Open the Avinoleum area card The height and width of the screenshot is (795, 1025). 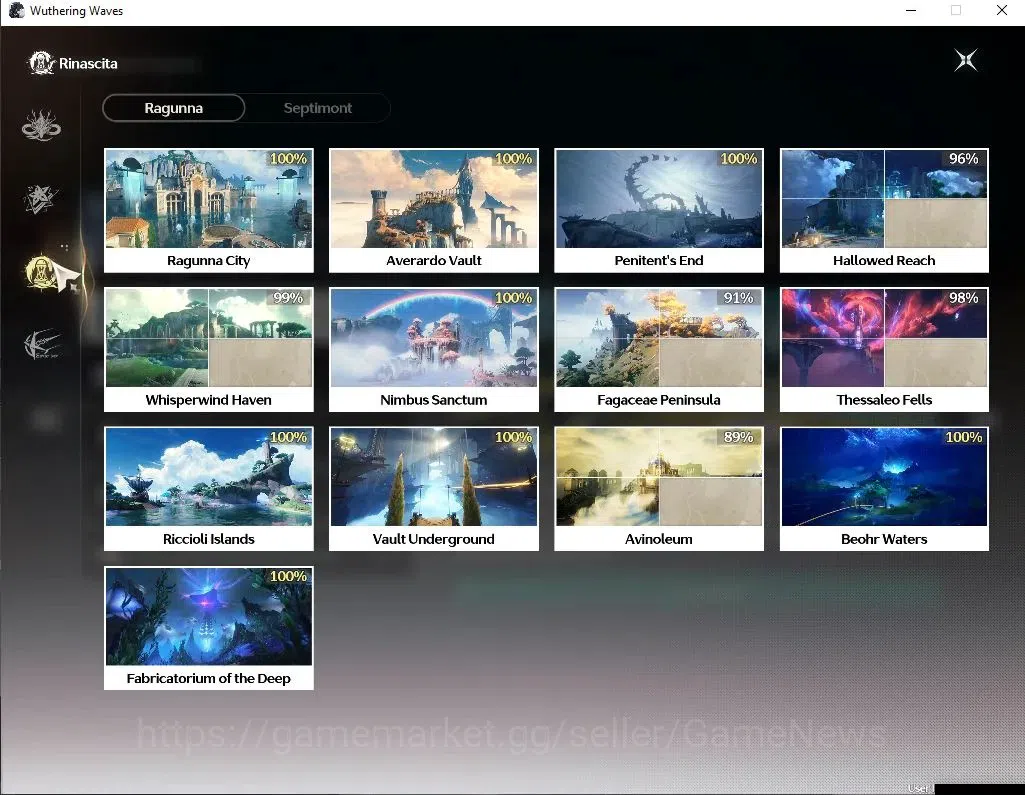[659, 489]
